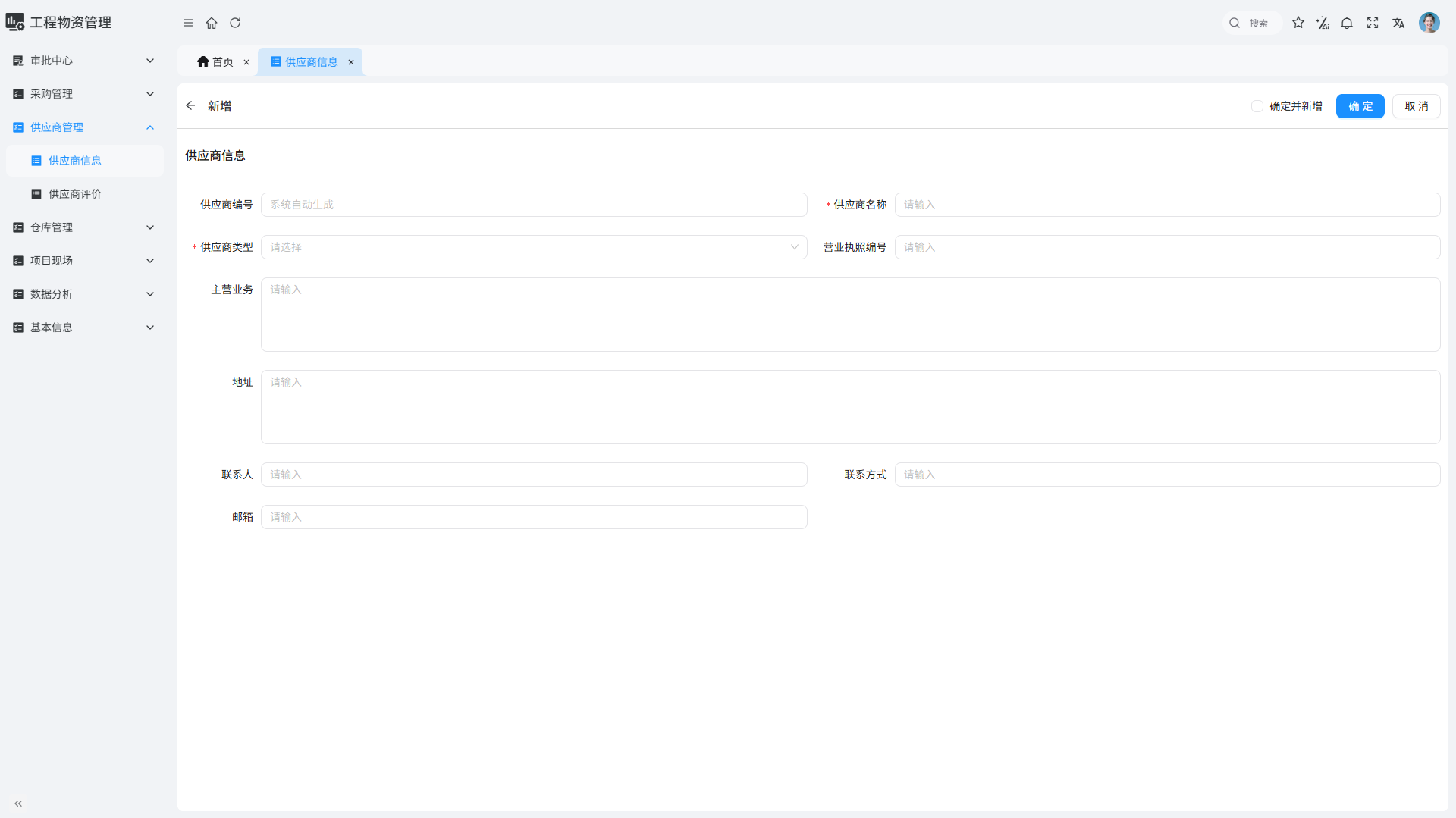Open favorites star icon
Viewport: 1456px width, 818px height.
(x=1298, y=23)
